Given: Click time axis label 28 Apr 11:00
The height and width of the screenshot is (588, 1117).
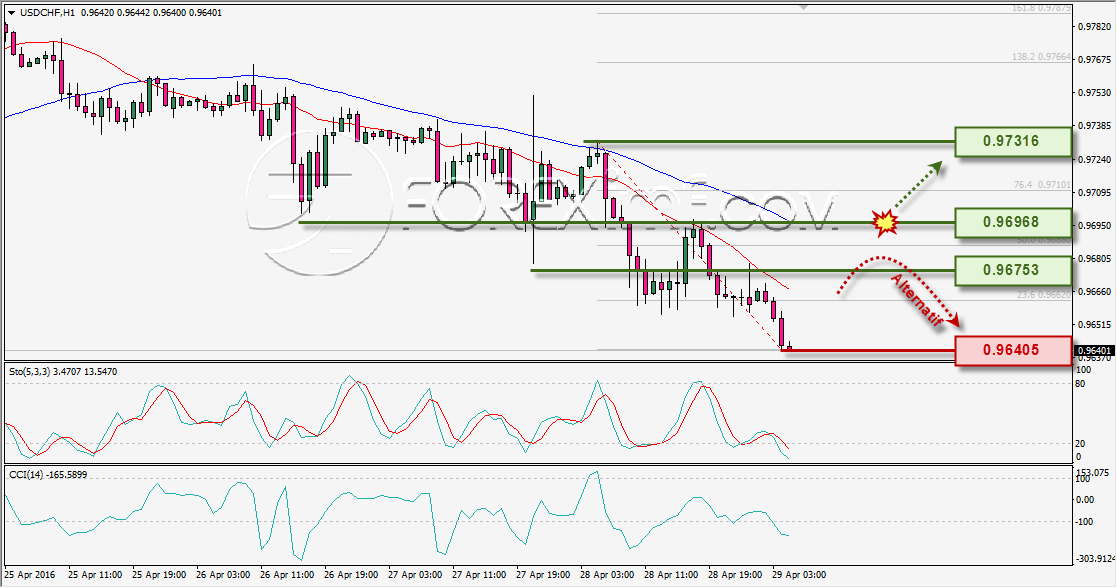Looking at the screenshot, I should tap(671, 574).
